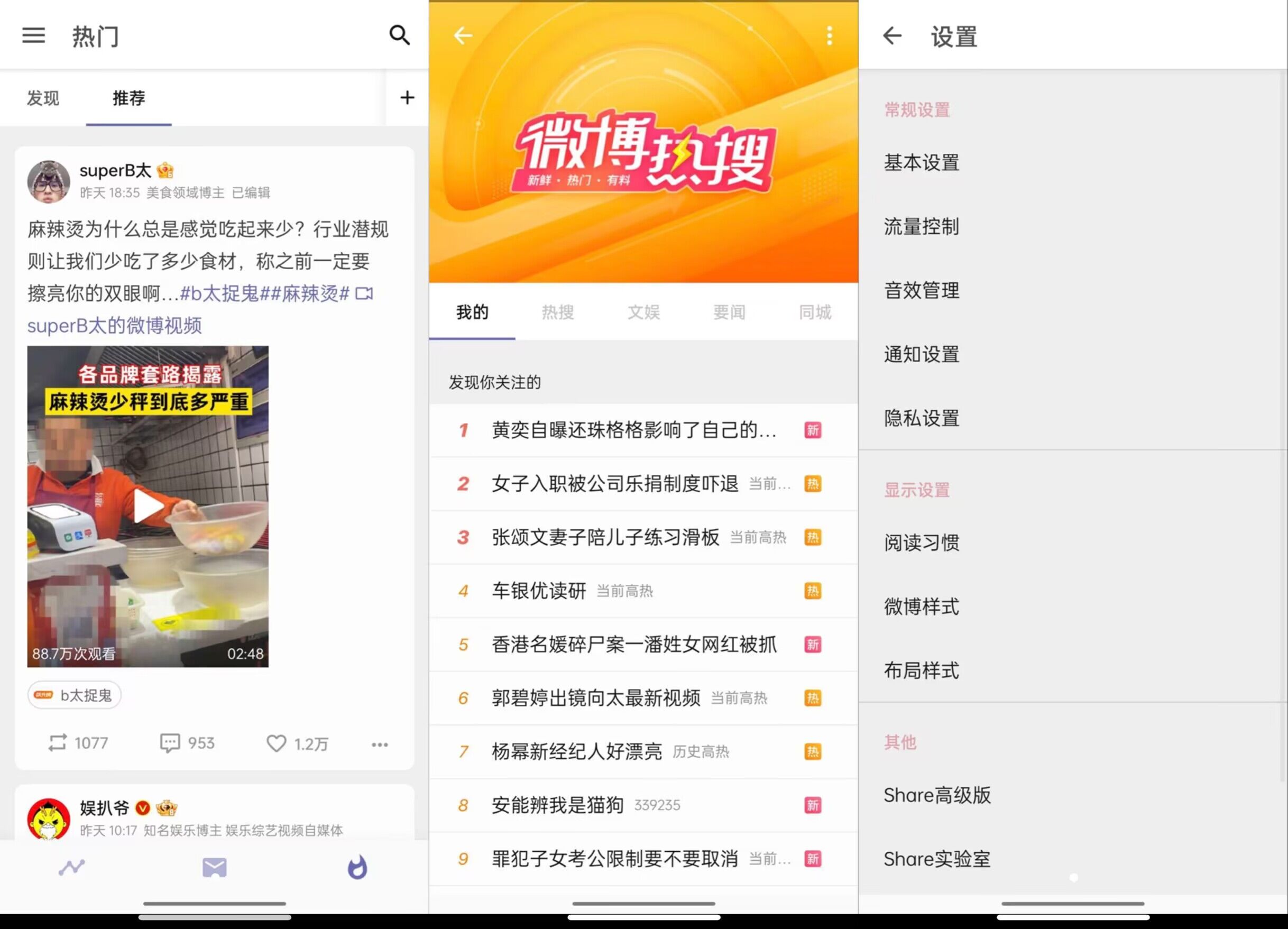Open 基本设置 in settings list
The height and width of the screenshot is (929, 1288).
921,163
